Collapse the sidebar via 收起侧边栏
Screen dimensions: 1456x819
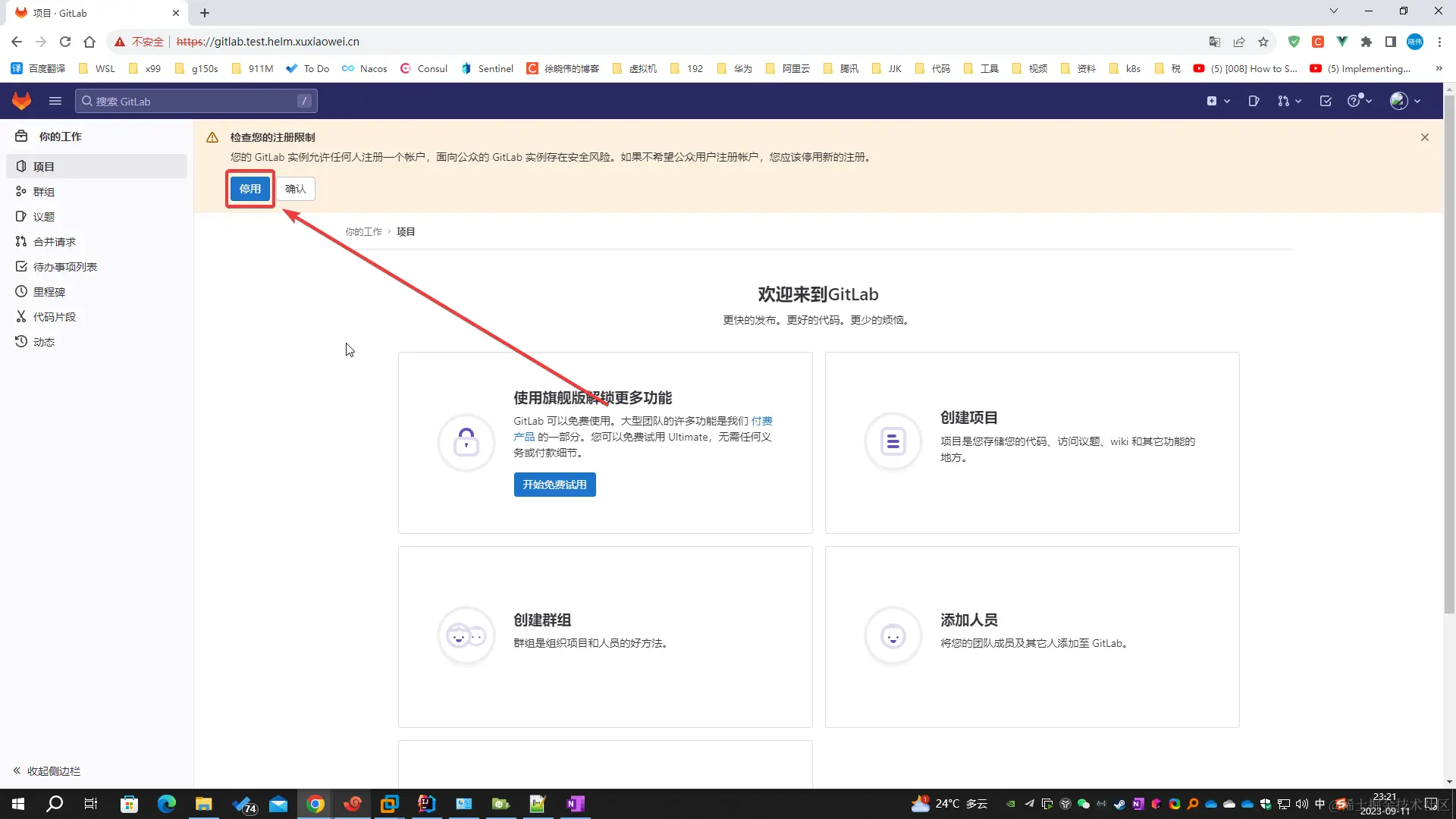click(x=47, y=771)
